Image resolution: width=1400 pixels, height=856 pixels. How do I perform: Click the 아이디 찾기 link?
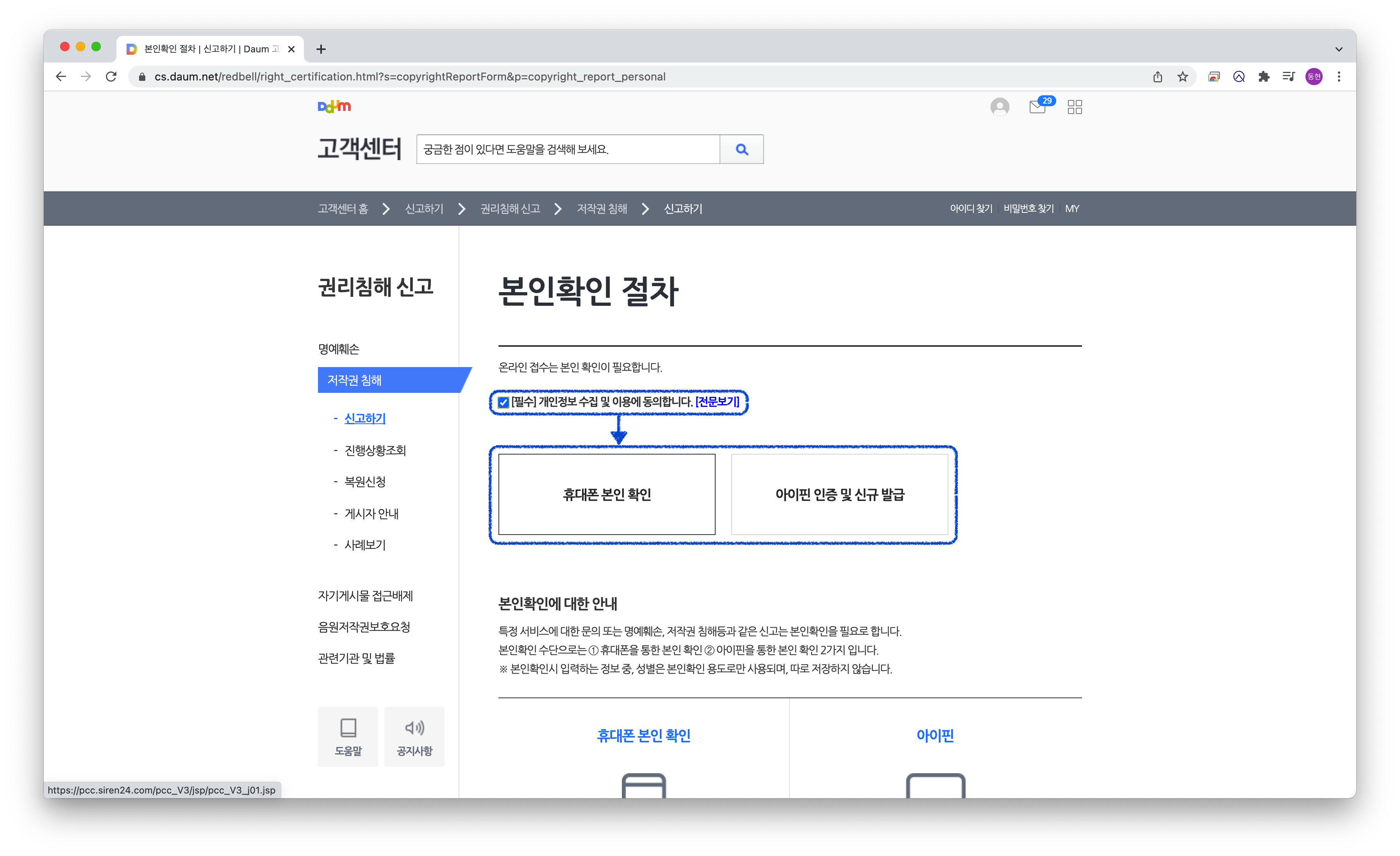point(971,209)
